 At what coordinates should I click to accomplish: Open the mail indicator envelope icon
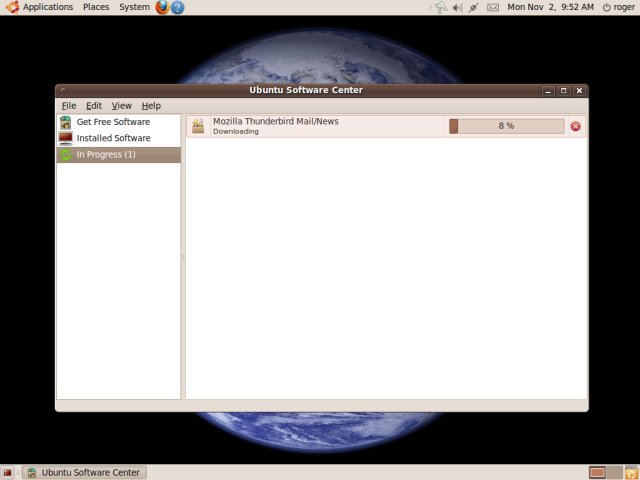tap(493, 7)
